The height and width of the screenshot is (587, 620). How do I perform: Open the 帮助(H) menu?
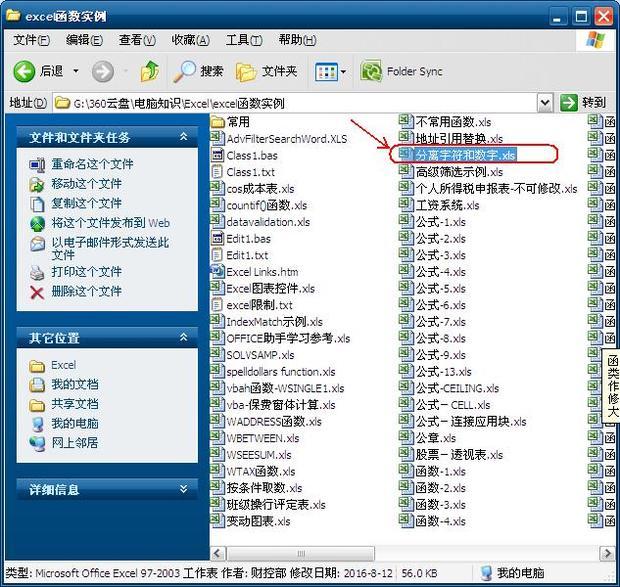[297, 40]
